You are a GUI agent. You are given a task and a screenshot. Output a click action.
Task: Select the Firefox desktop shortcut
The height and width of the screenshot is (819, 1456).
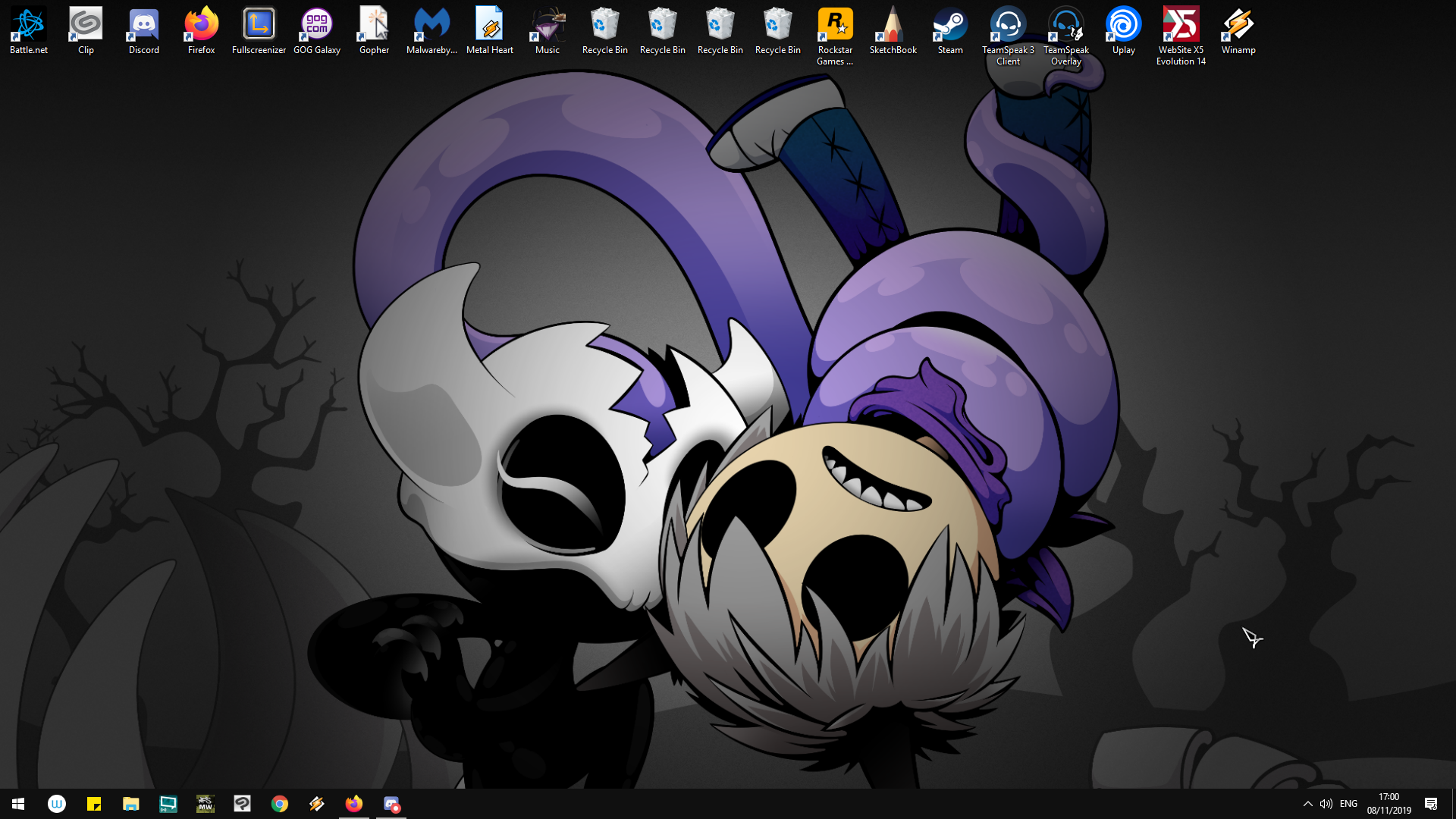coord(201,31)
